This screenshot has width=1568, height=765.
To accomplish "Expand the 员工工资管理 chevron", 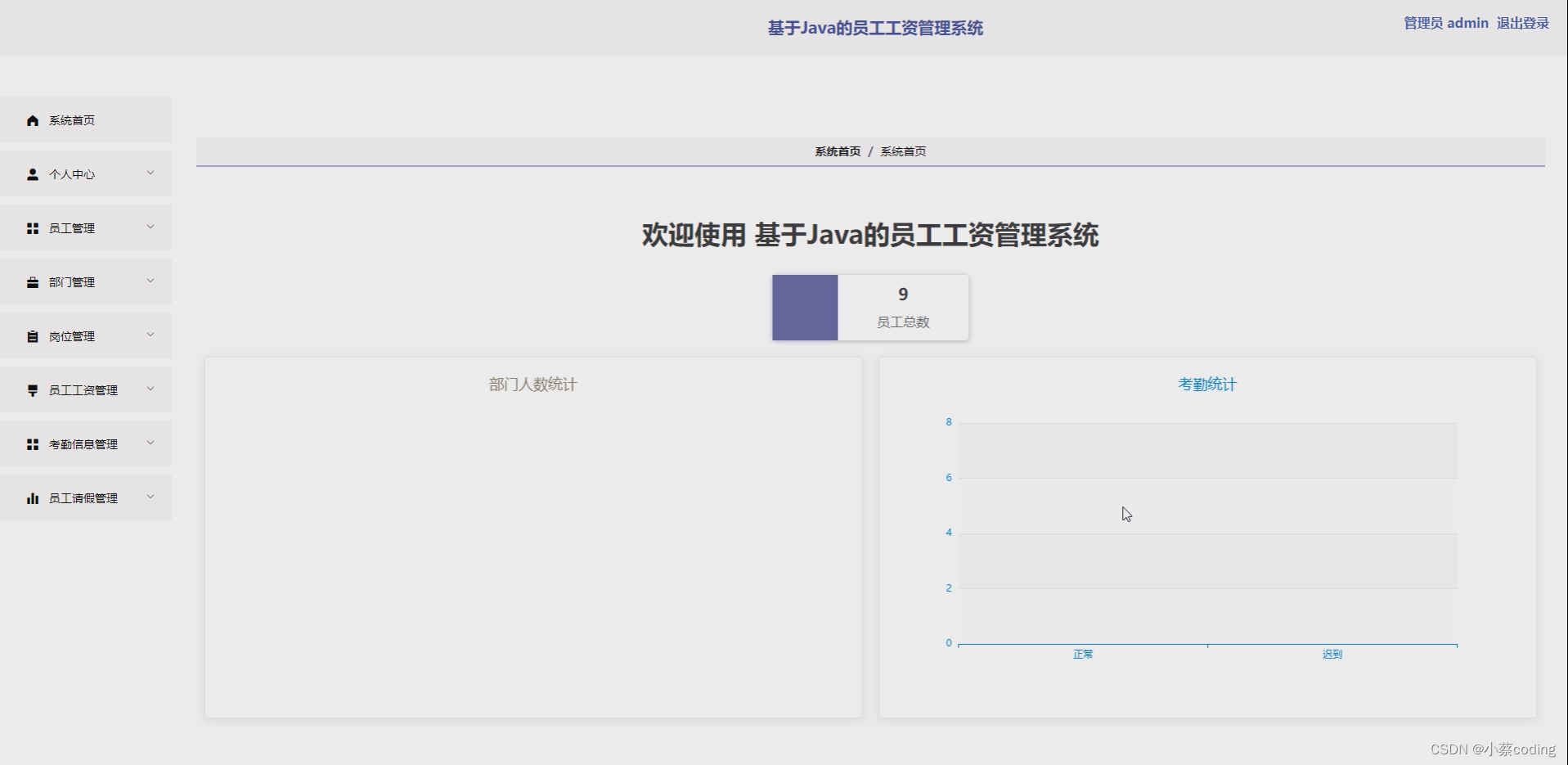I will tap(151, 389).
